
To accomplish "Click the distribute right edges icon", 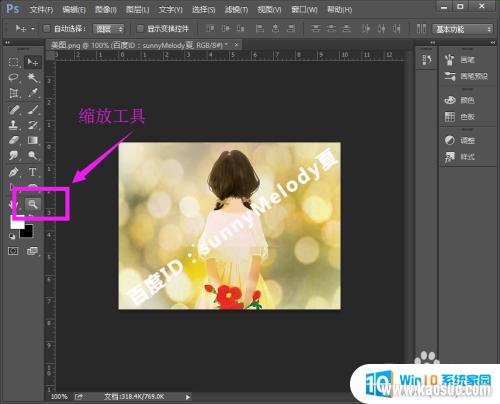I will 397,29.
